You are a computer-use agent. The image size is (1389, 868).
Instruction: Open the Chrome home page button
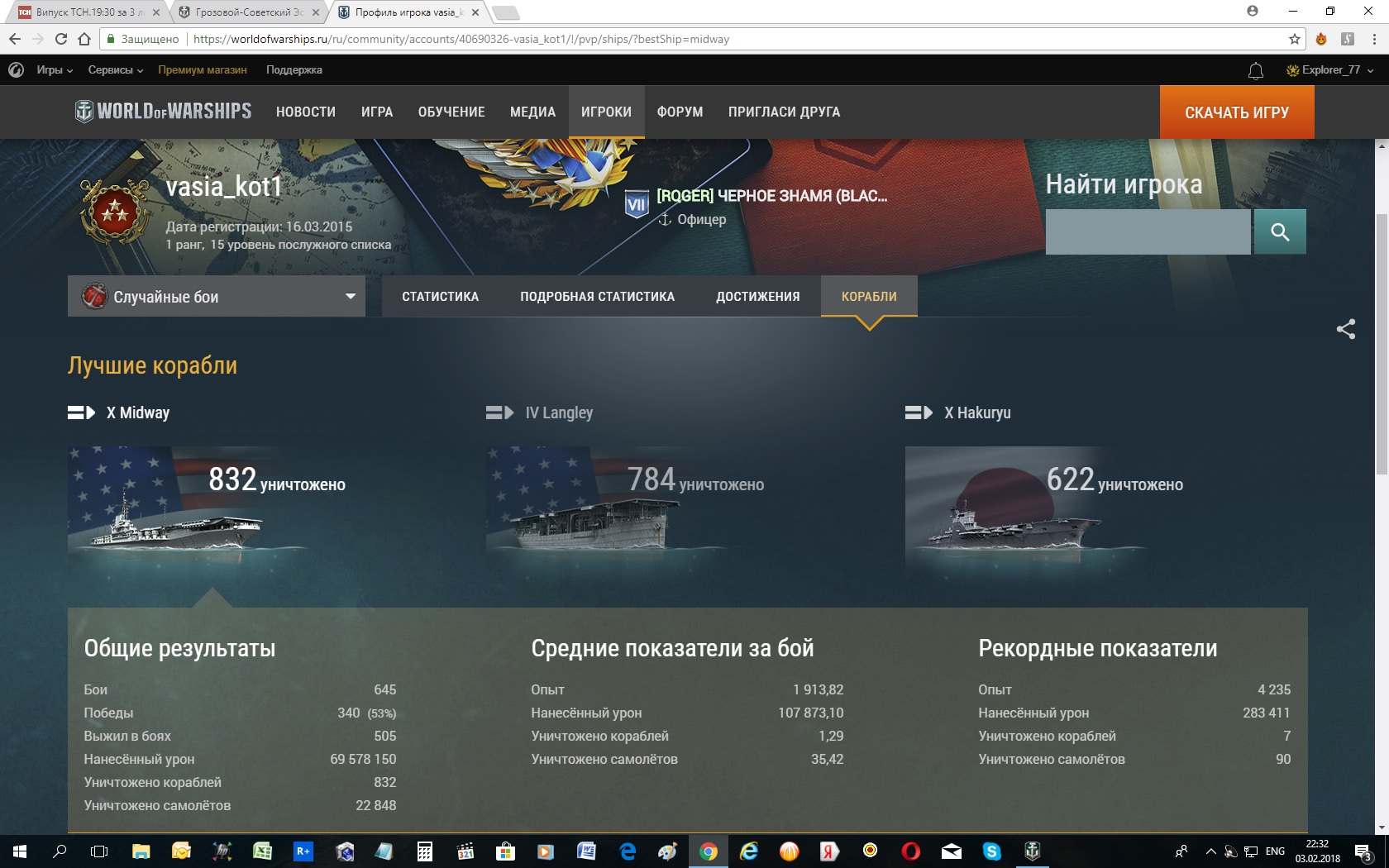84,39
